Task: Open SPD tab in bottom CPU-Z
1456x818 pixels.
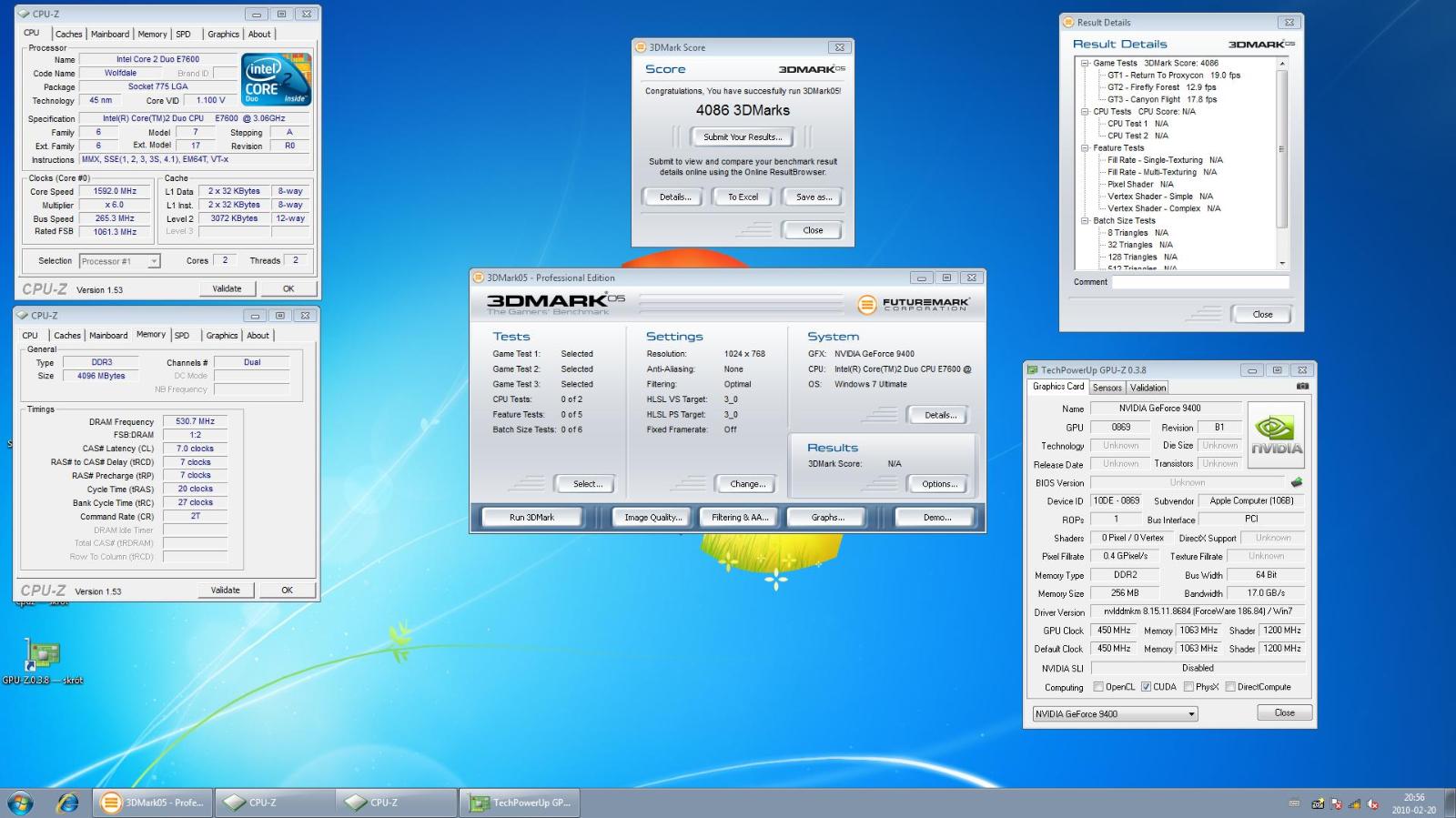Action: click(x=182, y=335)
